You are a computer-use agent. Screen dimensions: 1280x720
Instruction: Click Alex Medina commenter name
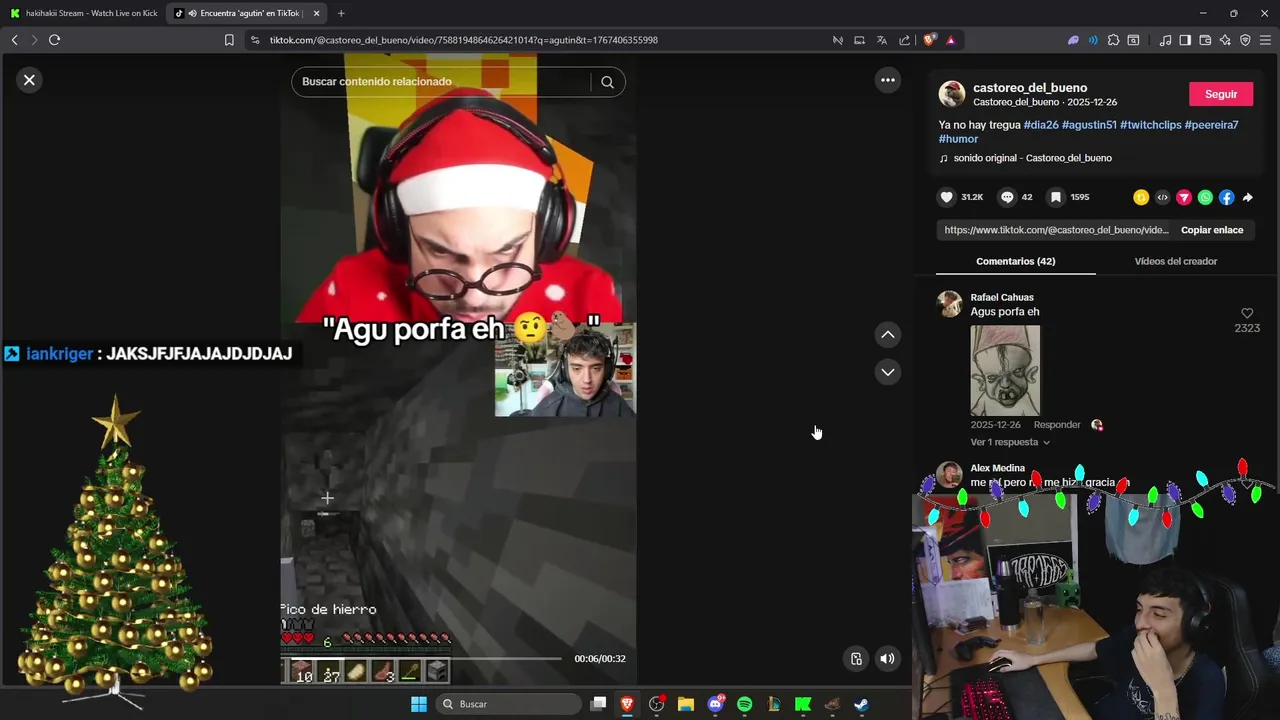click(x=997, y=468)
